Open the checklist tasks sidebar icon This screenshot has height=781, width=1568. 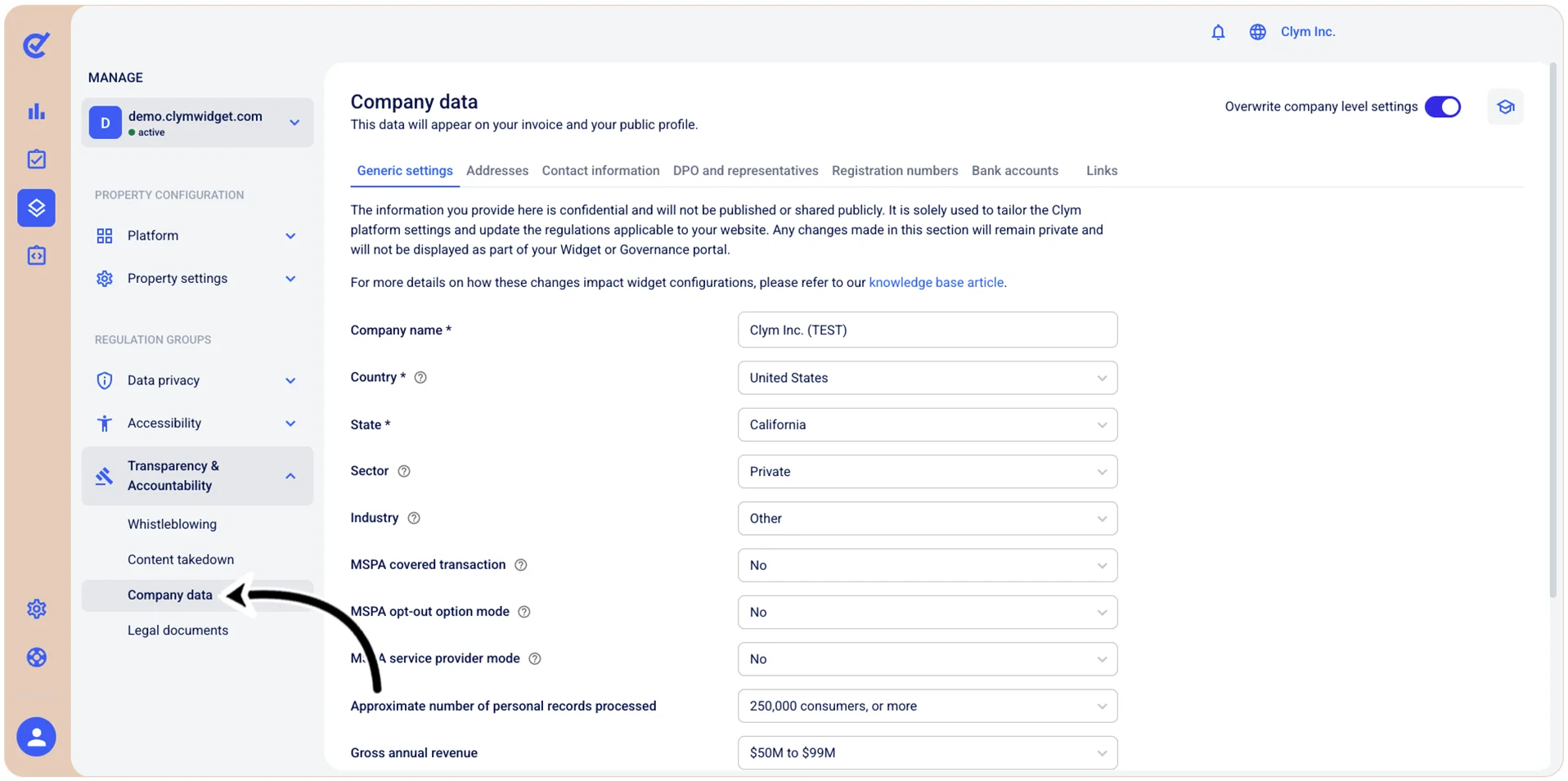coord(36,159)
